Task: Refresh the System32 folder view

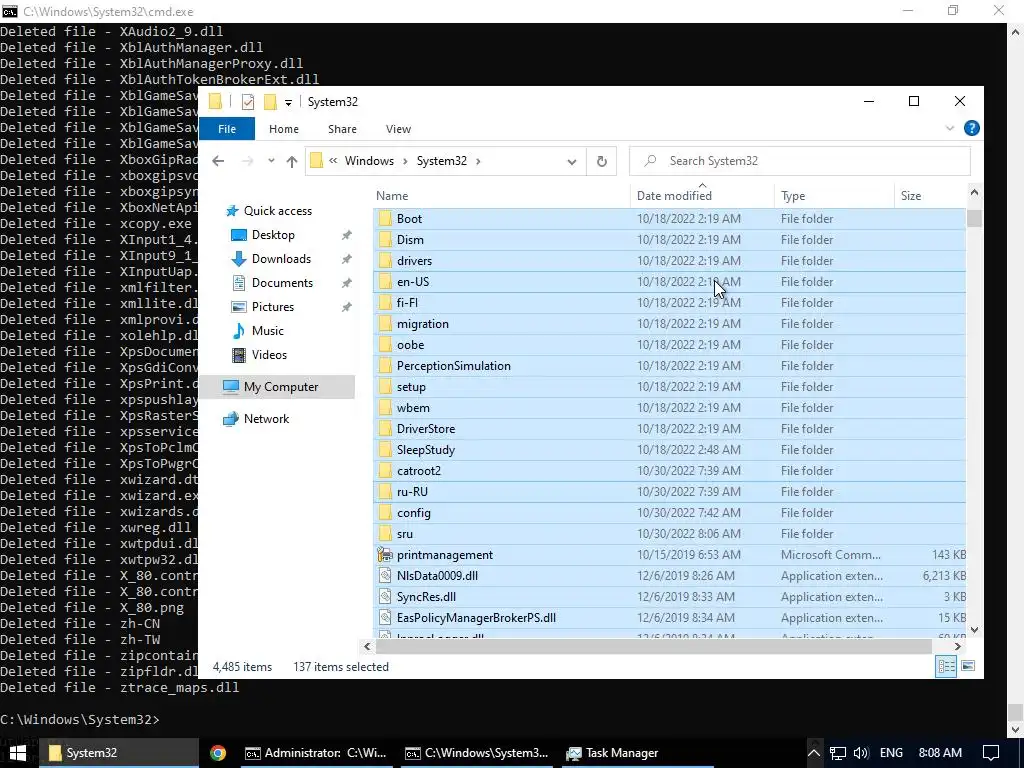Action: (601, 161)
